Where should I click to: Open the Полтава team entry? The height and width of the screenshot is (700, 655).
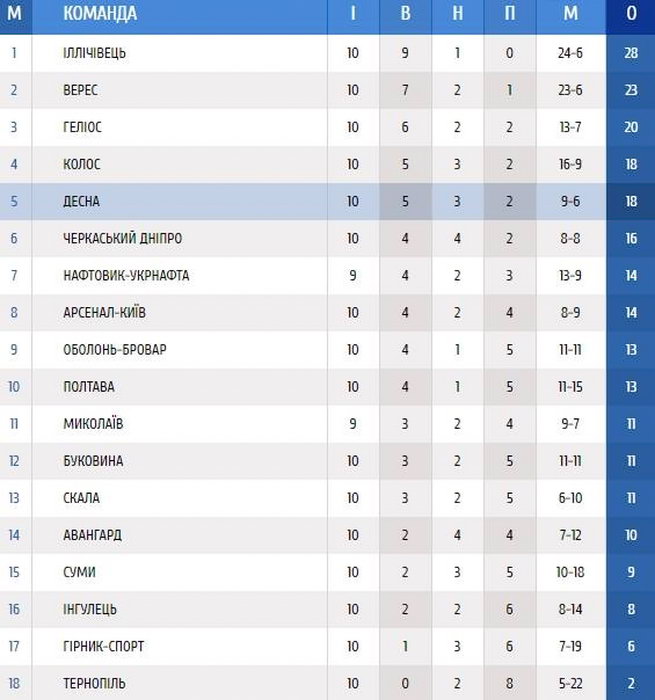[89, 386]
